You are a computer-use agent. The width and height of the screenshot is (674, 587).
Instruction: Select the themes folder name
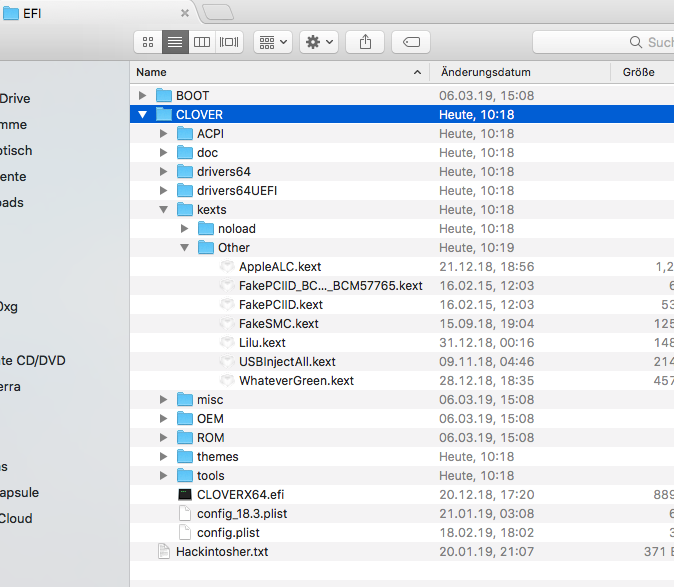click(x=218, y=456)
